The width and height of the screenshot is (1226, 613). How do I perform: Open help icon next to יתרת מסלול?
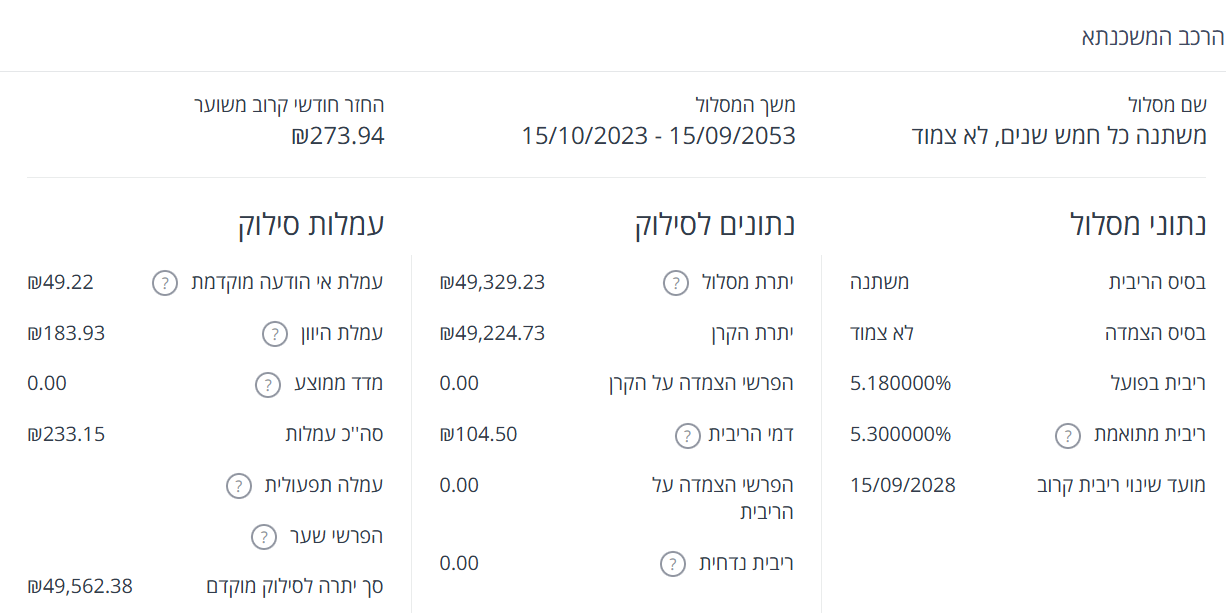pos(676,283)
